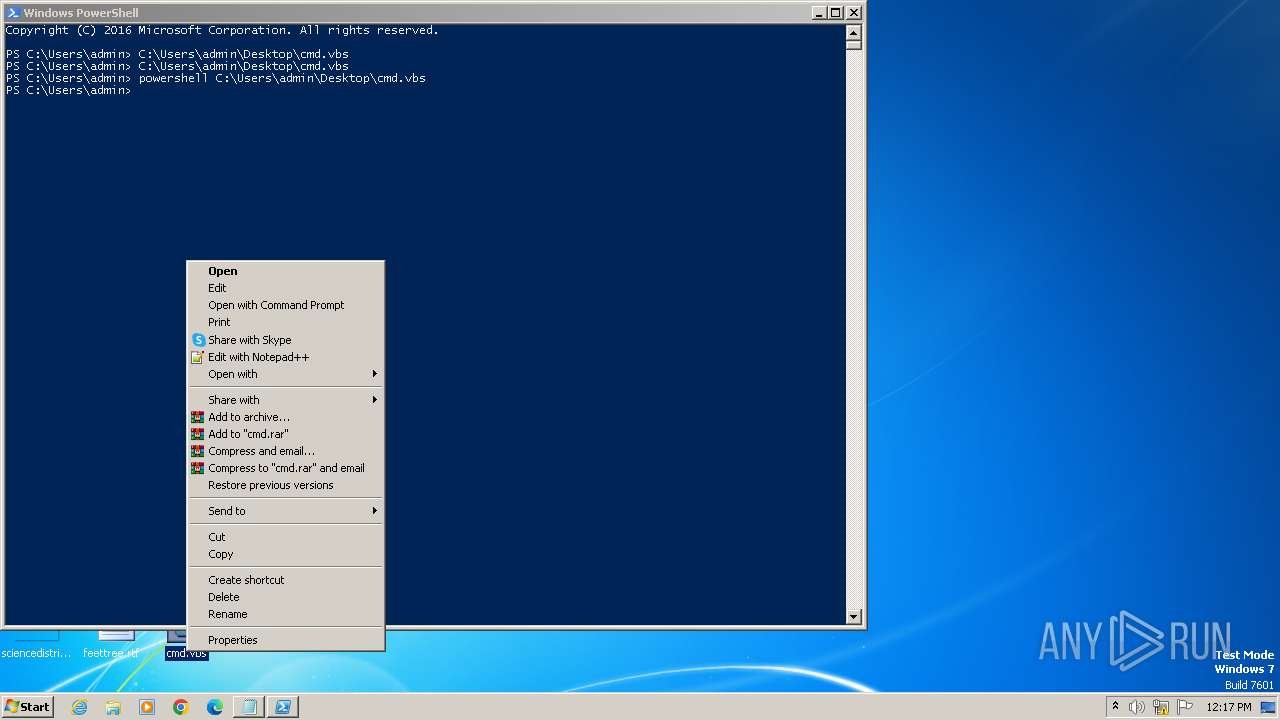Click the Show desktop tray button
Image resolution: width=1280 pixels, height=720 pixels.
coord(1269,707)
